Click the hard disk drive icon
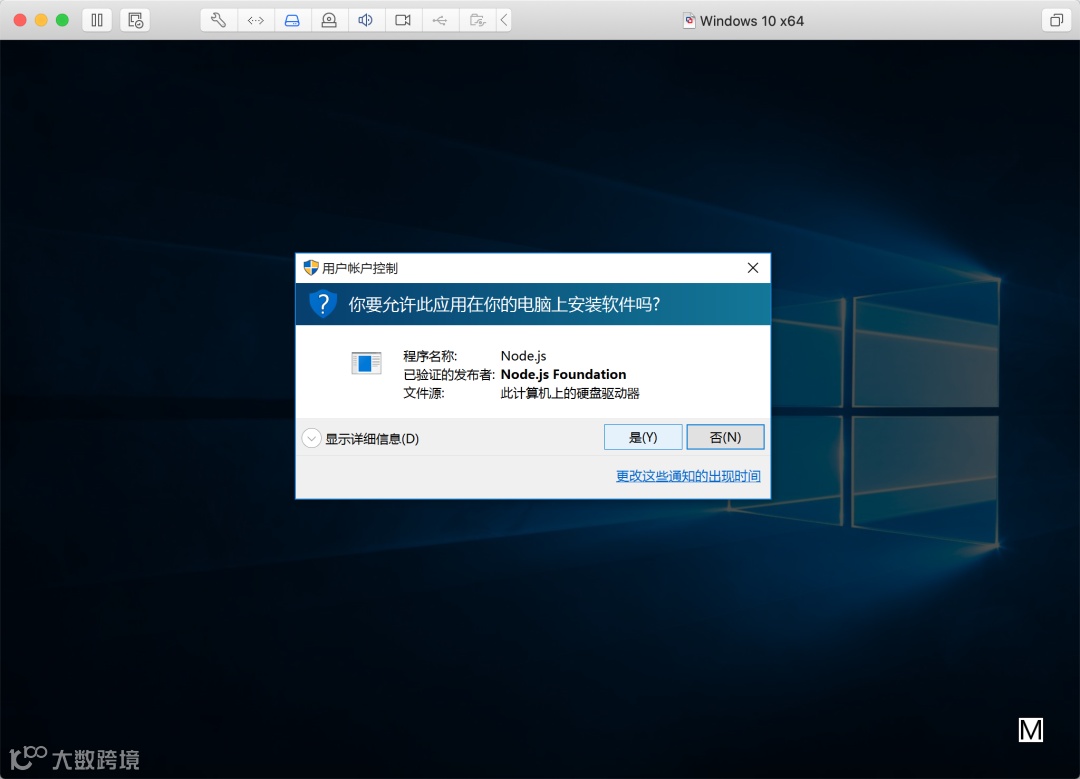Image resolution: width=1080 pixels, height=779 pixels. click(x=292, y=20)
